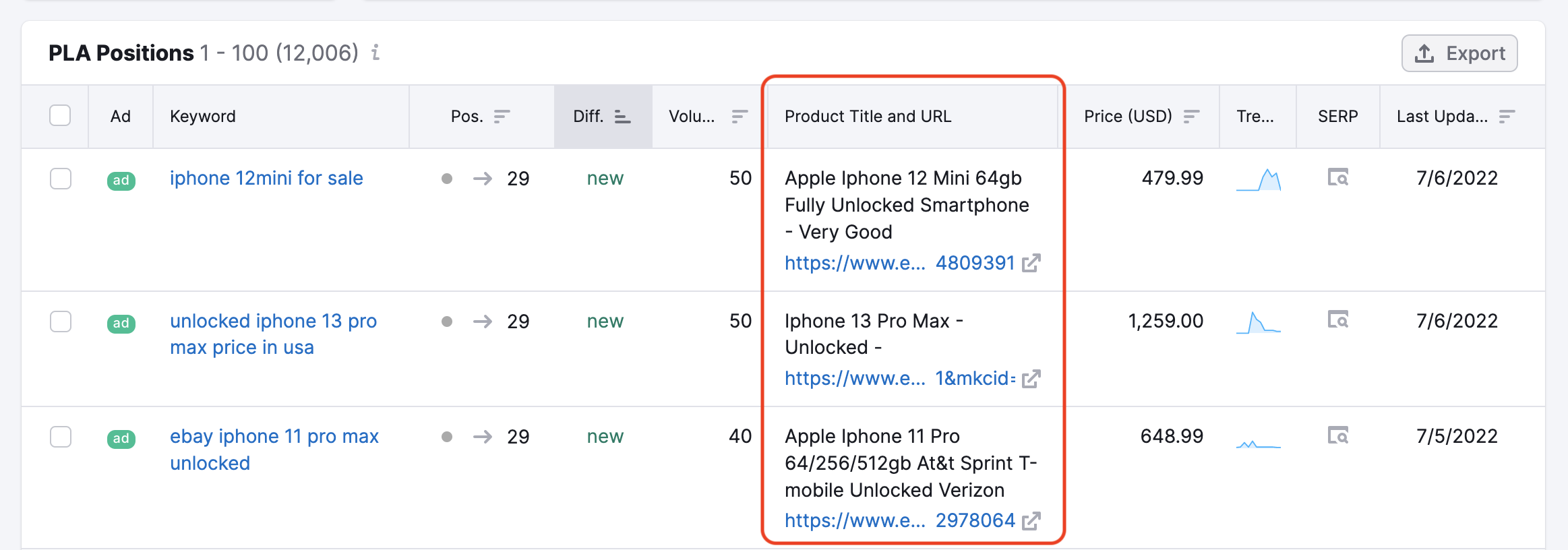Select volume value 40
This screenshot has height=550, width=1568.
point(740,436)
